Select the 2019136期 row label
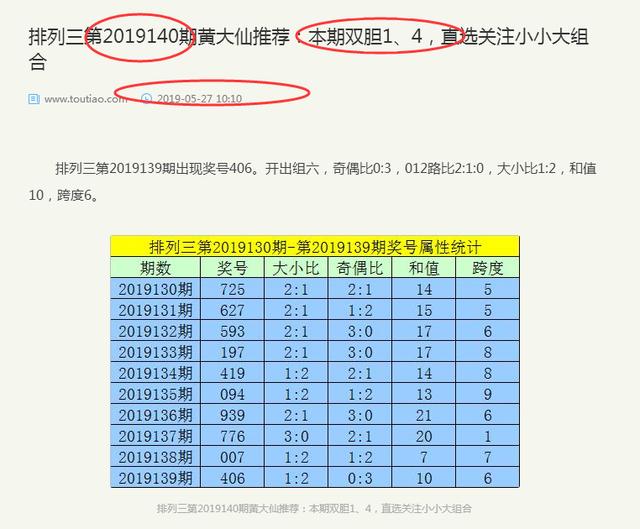 point(156,415)
